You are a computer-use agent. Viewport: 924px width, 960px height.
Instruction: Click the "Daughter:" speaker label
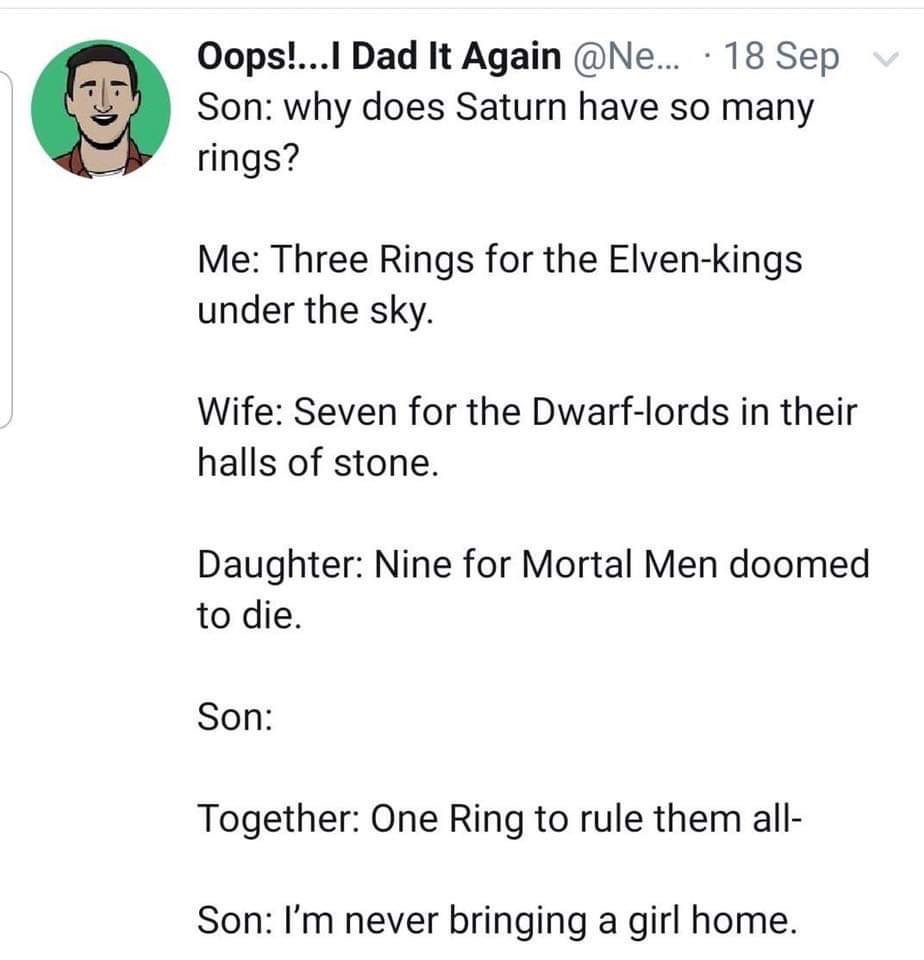(x=279, y=566)
